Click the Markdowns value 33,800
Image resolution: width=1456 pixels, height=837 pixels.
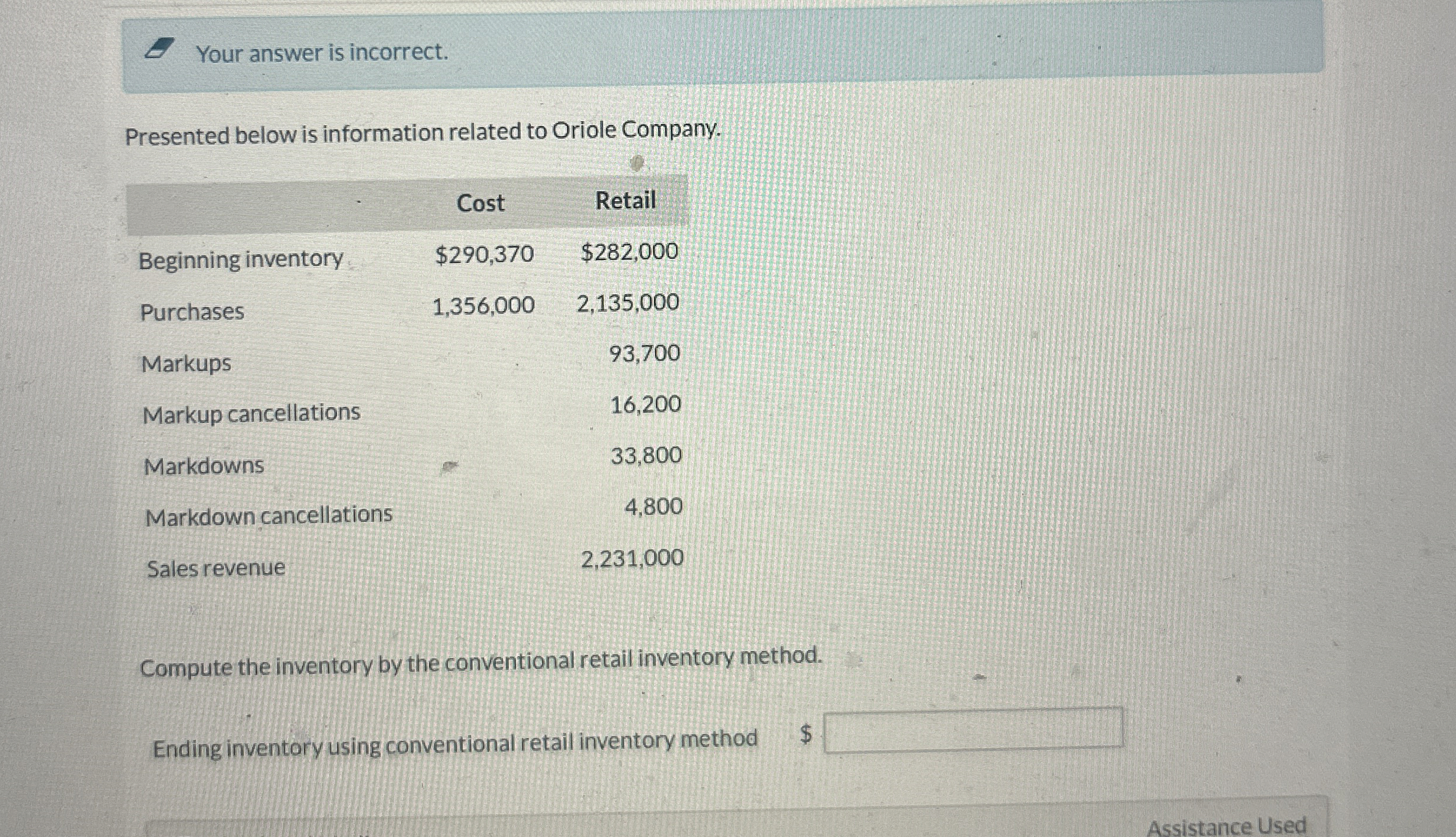pos(646,455)
